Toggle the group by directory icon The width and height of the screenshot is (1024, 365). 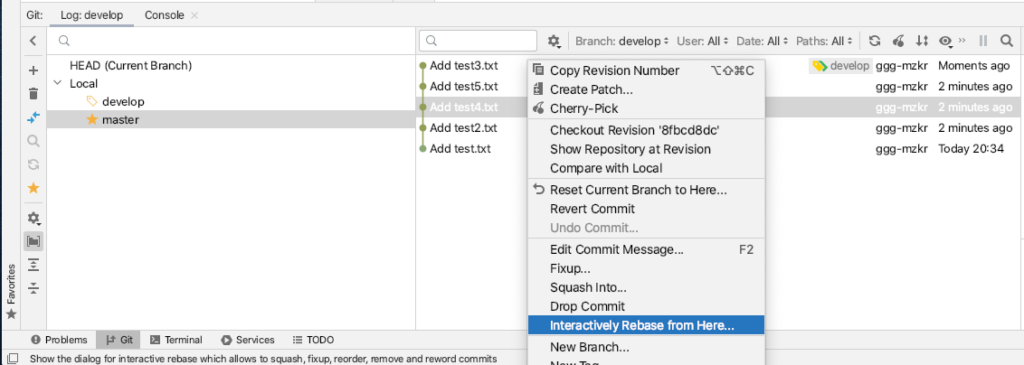pyautogui.click(x=33, y=241)
